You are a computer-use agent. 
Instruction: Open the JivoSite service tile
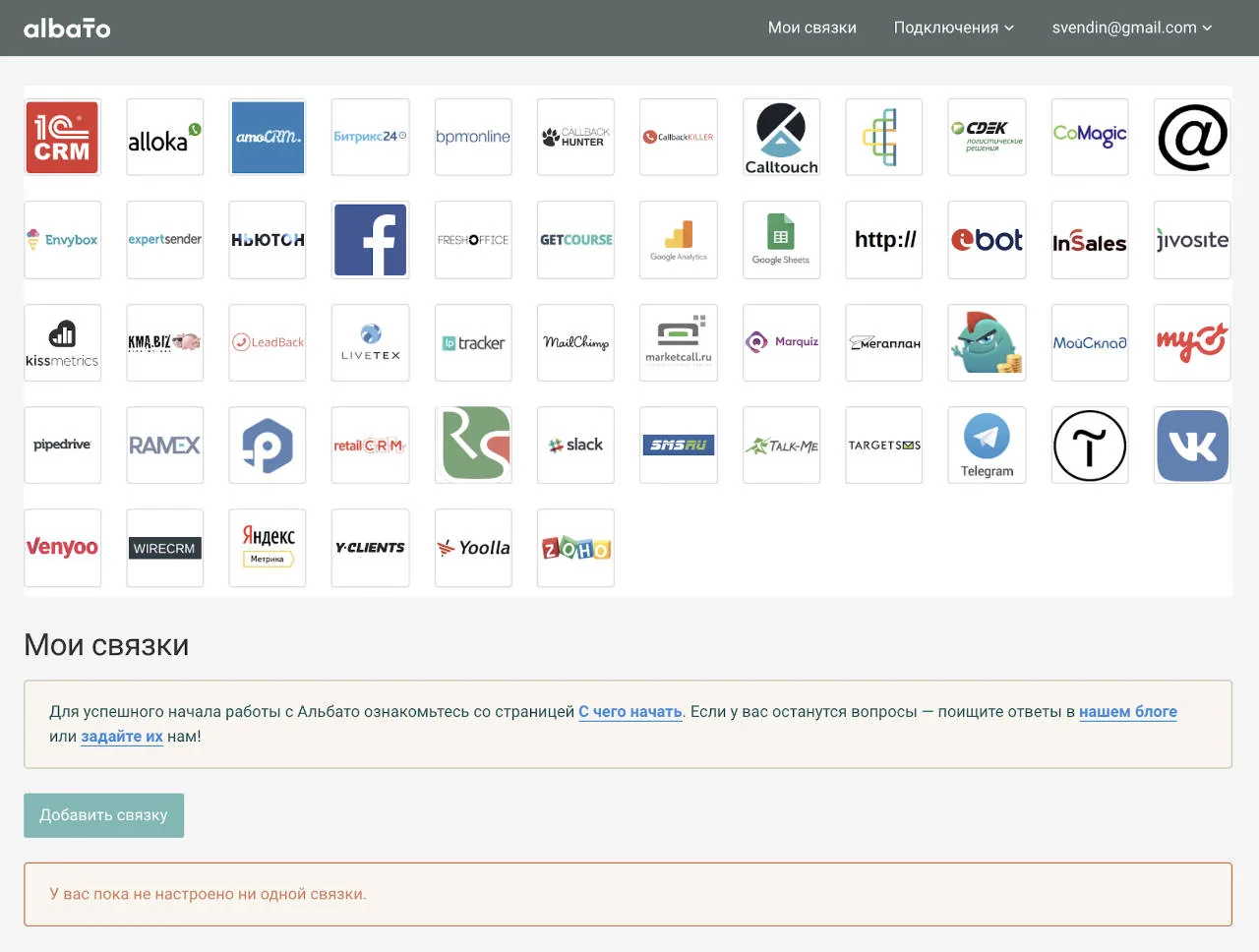pyautogui.click(x=1192, y=240)
